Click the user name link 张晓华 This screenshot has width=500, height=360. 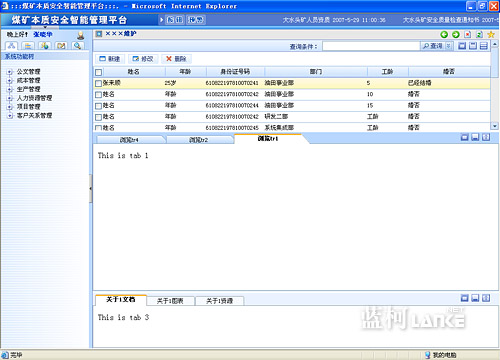click(43, 34)
